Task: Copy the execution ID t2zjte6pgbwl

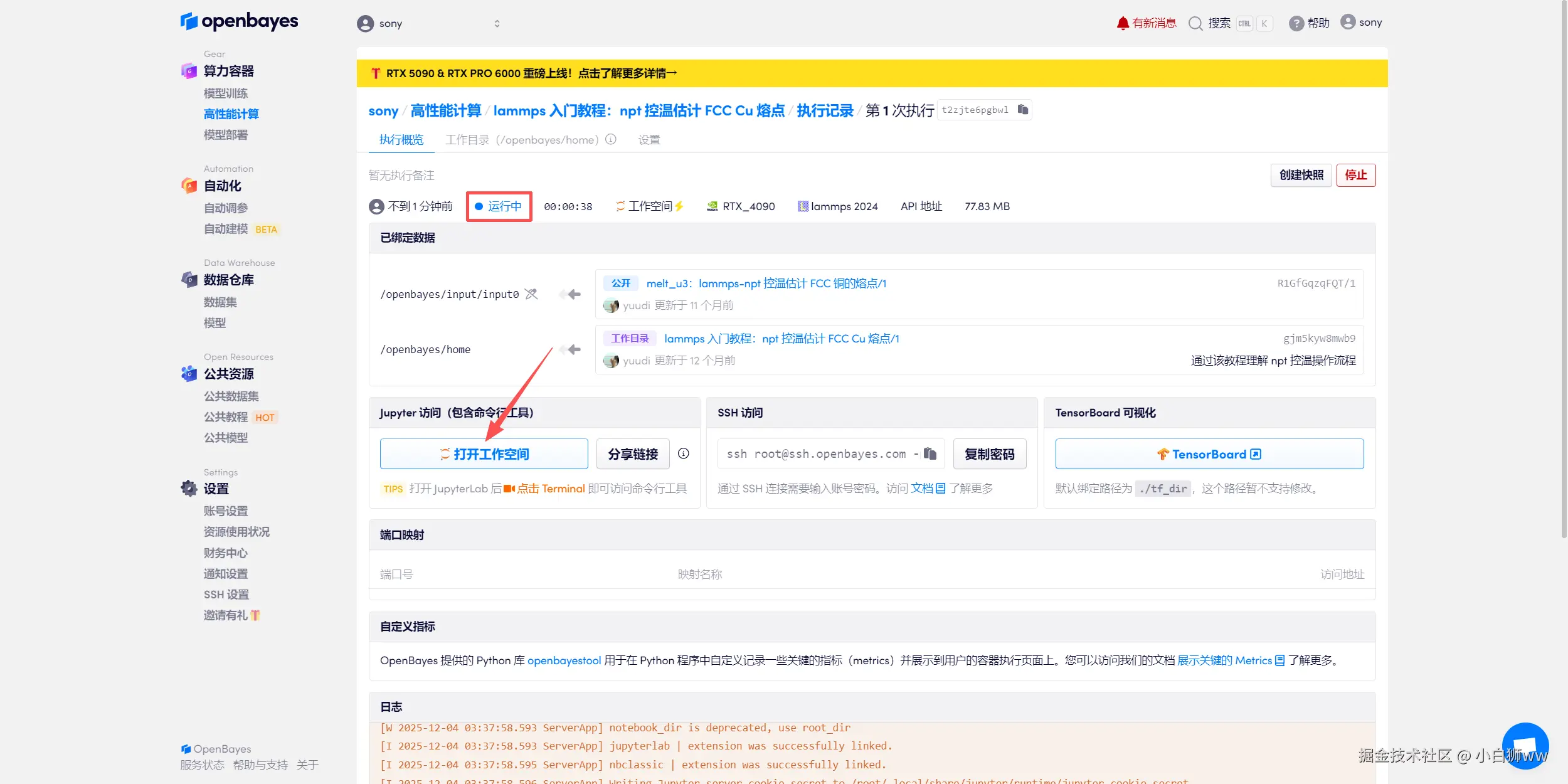Action: 1023,110
